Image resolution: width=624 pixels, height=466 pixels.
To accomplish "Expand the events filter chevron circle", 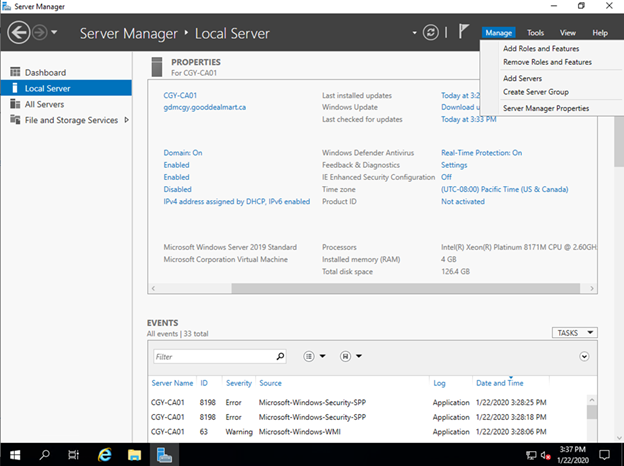I will [x=584, y=356].
